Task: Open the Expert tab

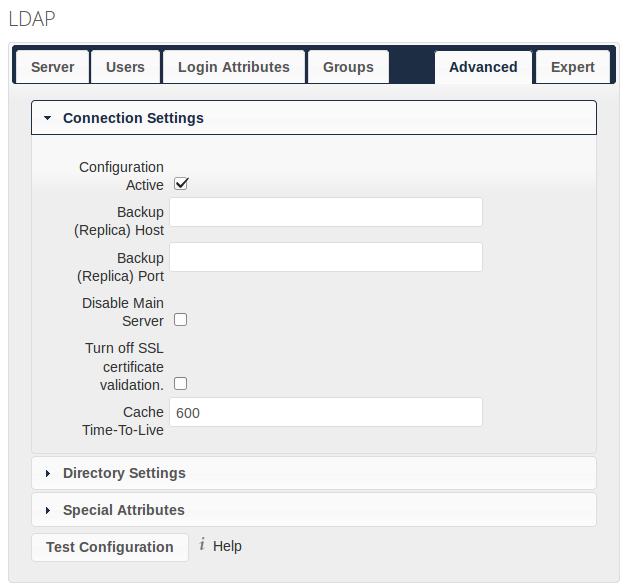Action: [573, 67]
